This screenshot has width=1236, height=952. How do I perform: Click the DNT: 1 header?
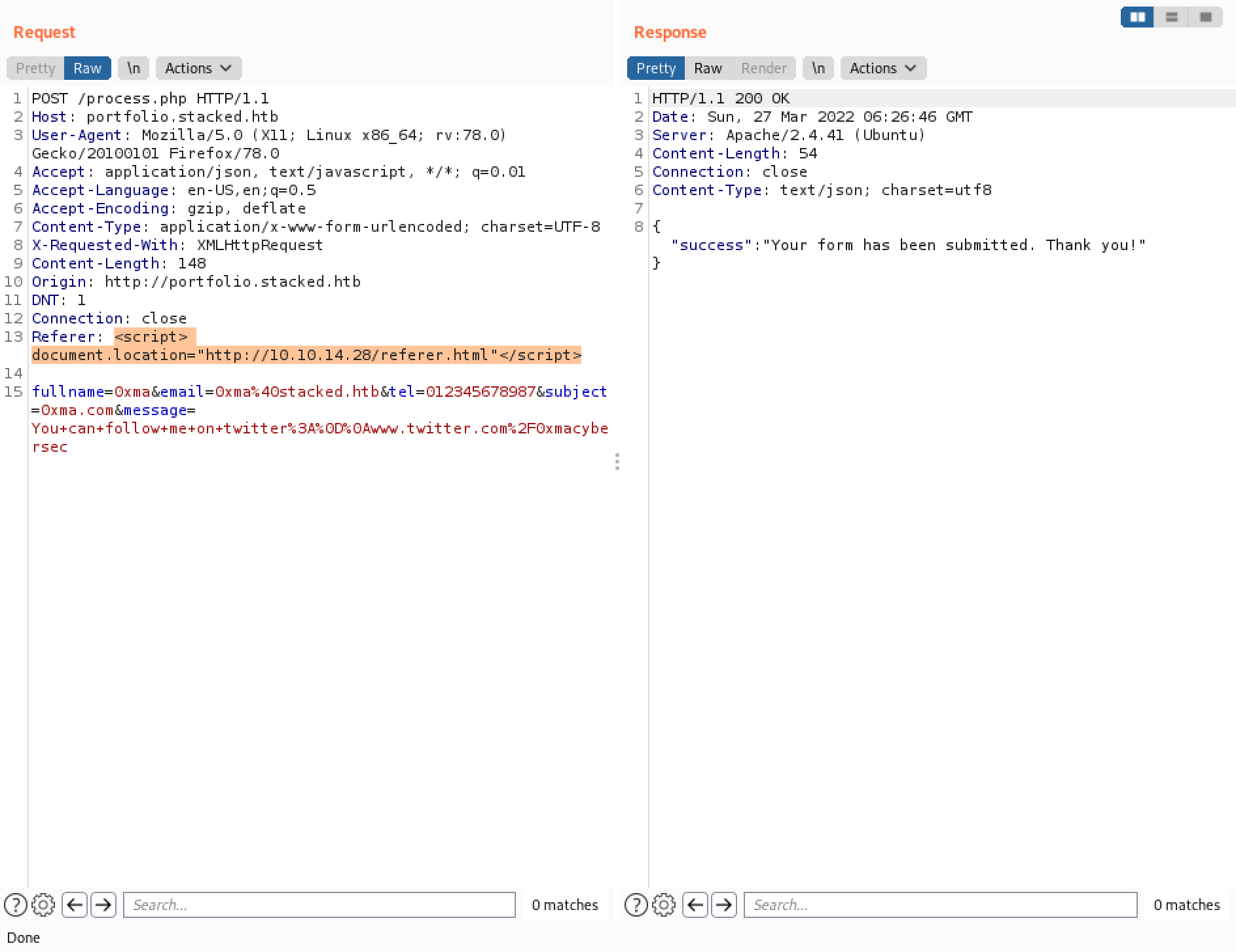[x=59, y=300]
